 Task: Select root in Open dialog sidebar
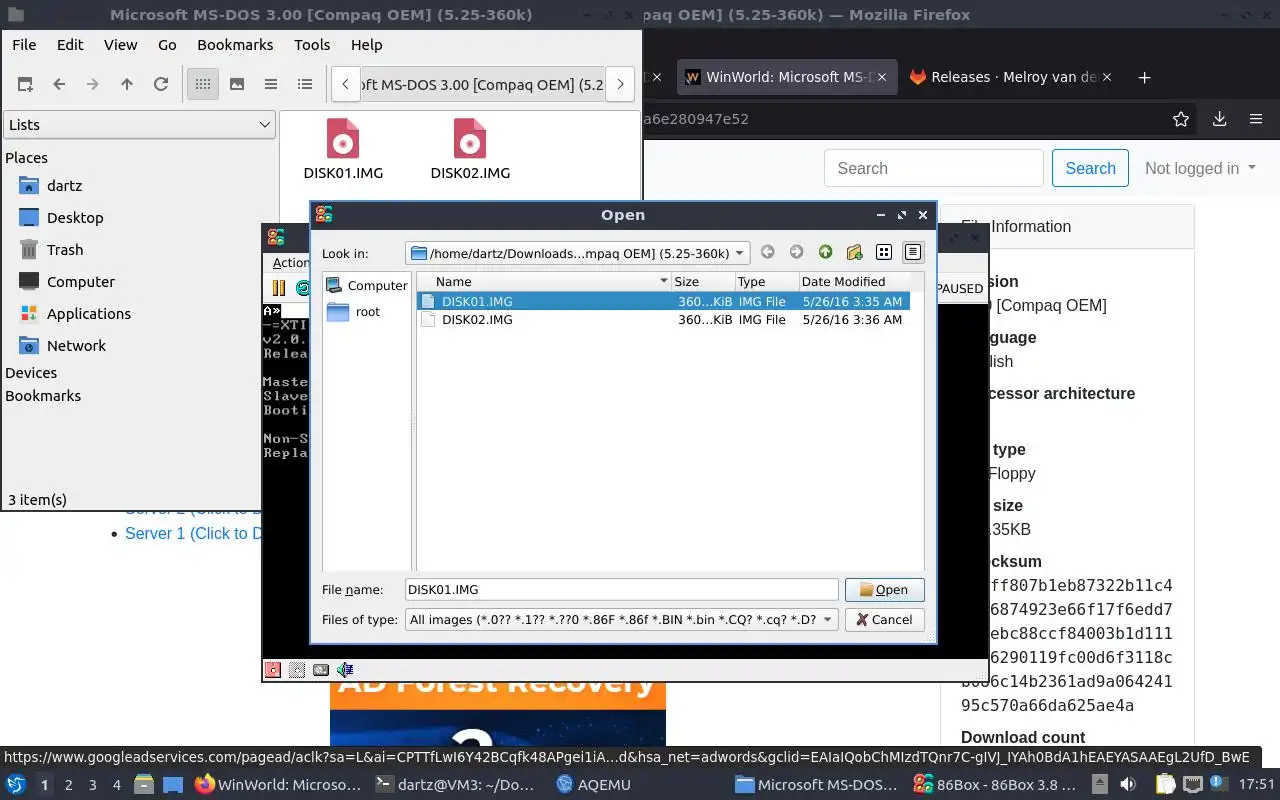(x=366, y=312)
